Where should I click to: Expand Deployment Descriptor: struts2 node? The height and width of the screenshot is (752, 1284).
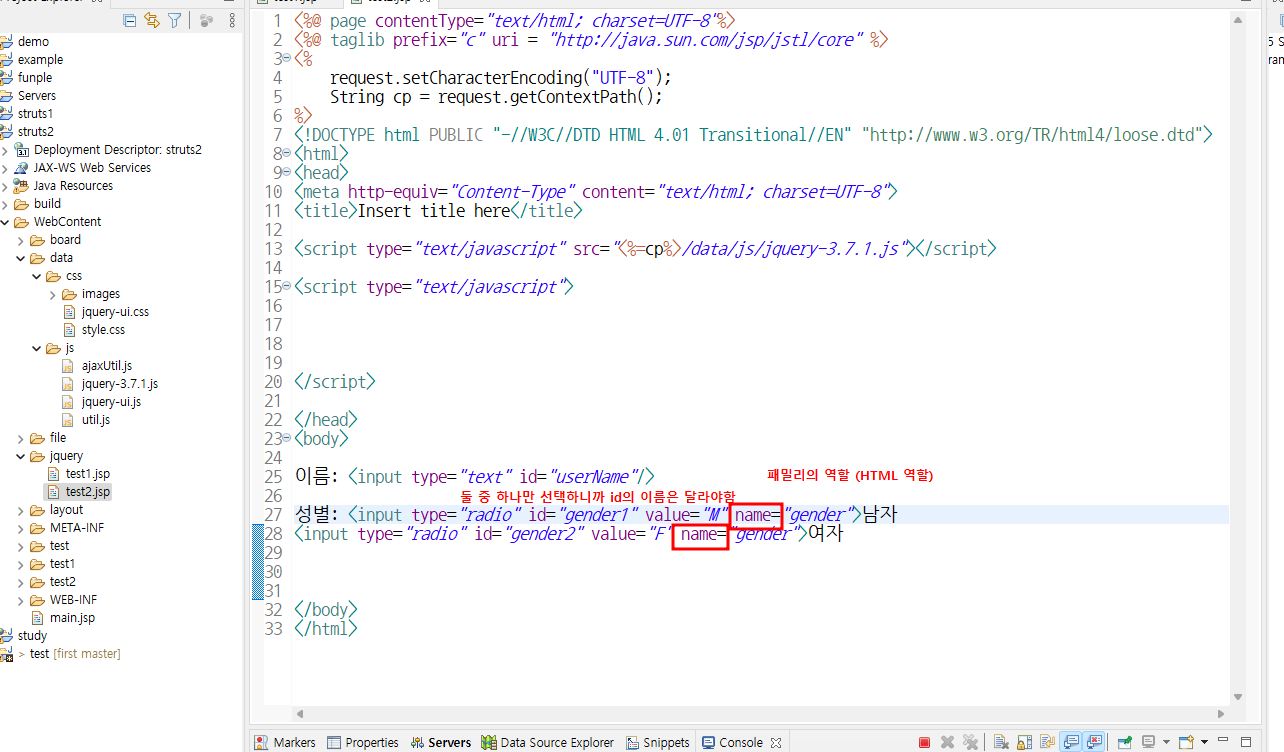(5, 150)
